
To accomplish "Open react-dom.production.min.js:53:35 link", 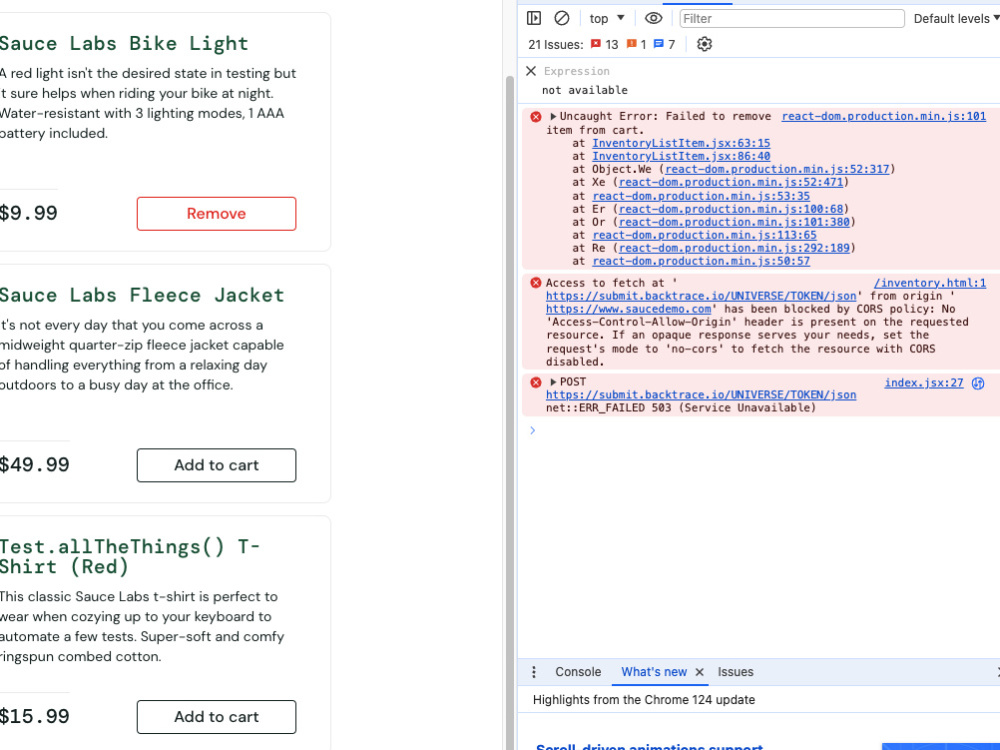I will click(701, 196).
